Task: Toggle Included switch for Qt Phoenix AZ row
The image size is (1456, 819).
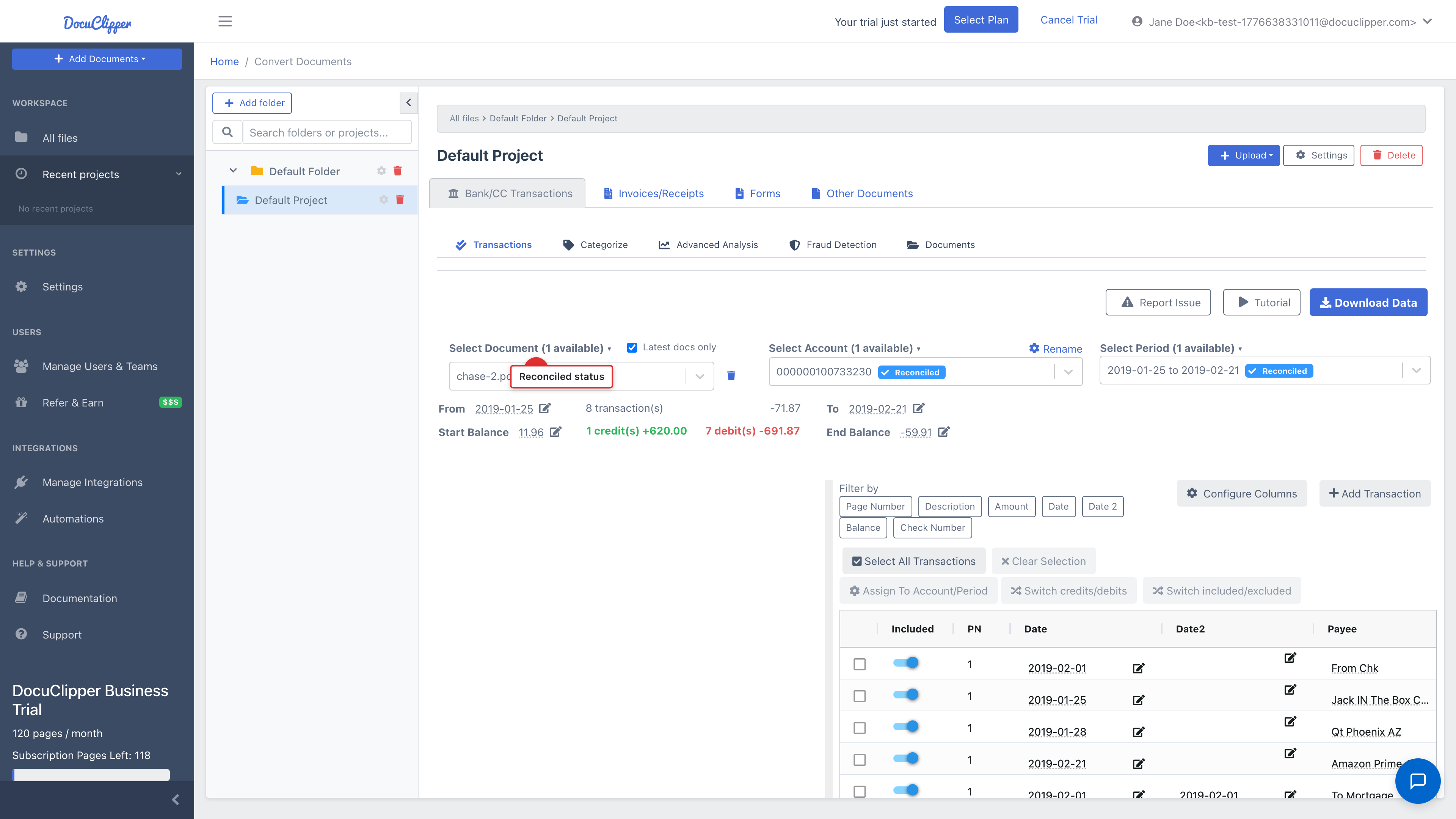Action: point(906,726)
